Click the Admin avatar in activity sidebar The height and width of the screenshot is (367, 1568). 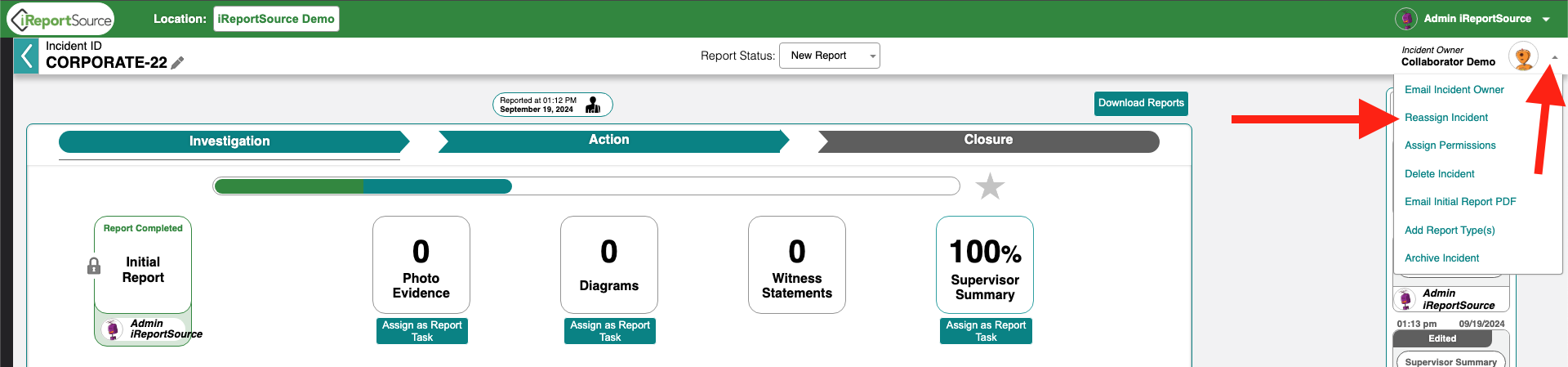(x=1405, y=299)
